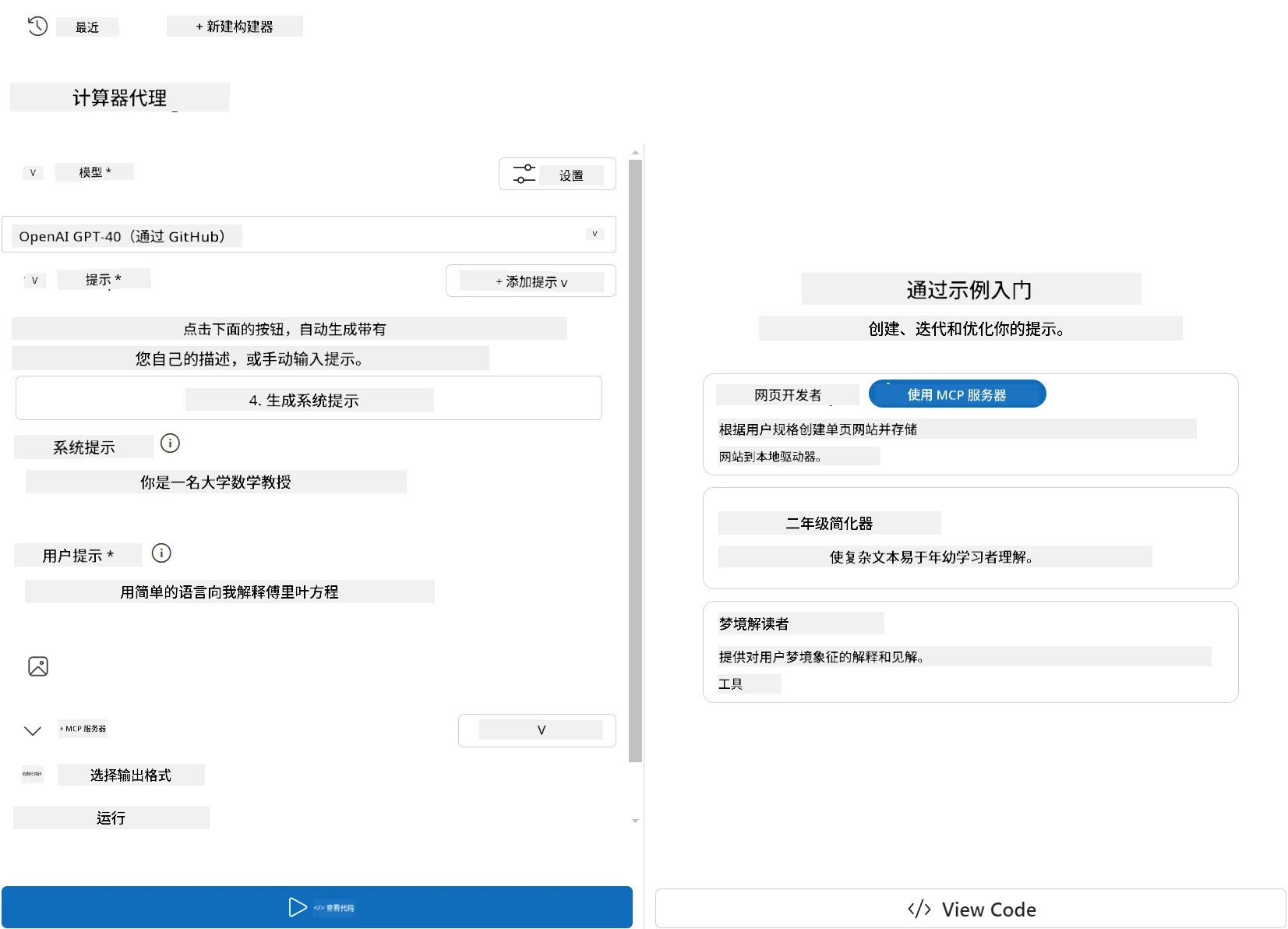
Task: Open the 添加提示 dropdown
Action: tap(531, 281)
